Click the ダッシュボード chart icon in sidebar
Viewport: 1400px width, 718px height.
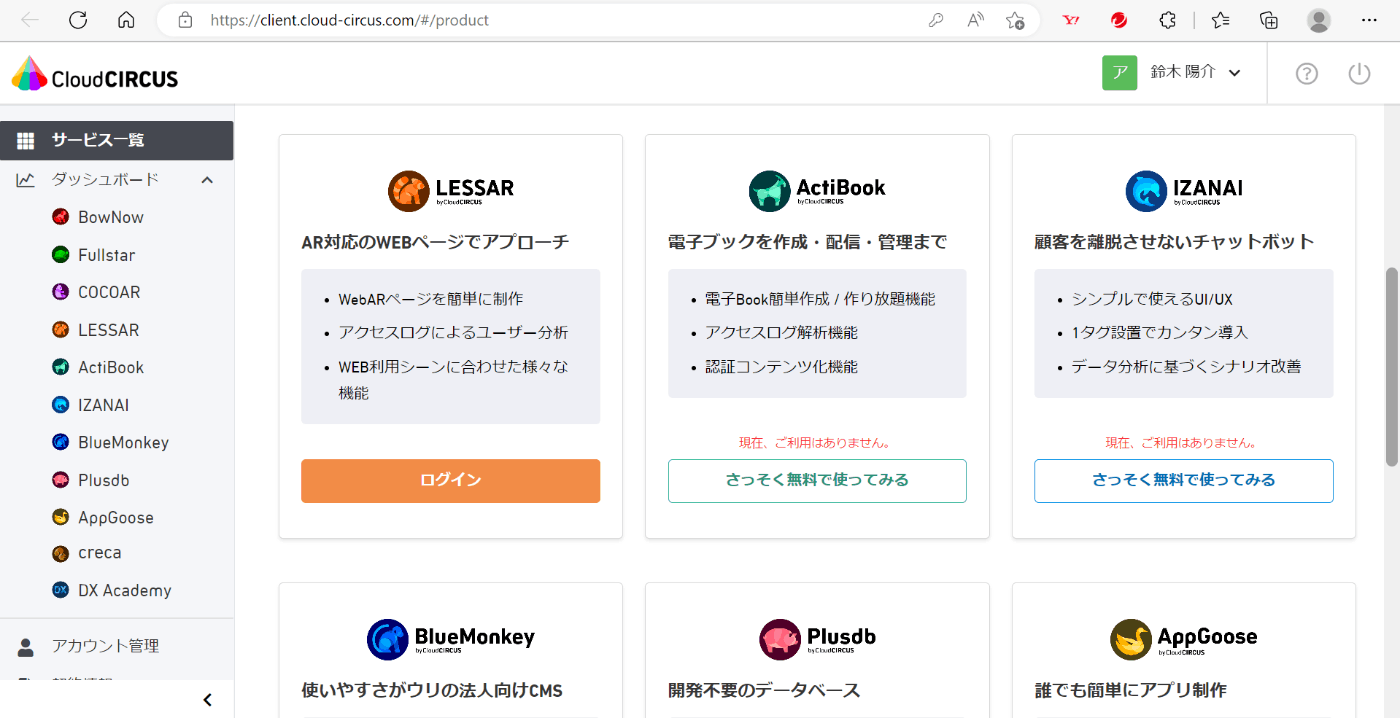[26, 180]
